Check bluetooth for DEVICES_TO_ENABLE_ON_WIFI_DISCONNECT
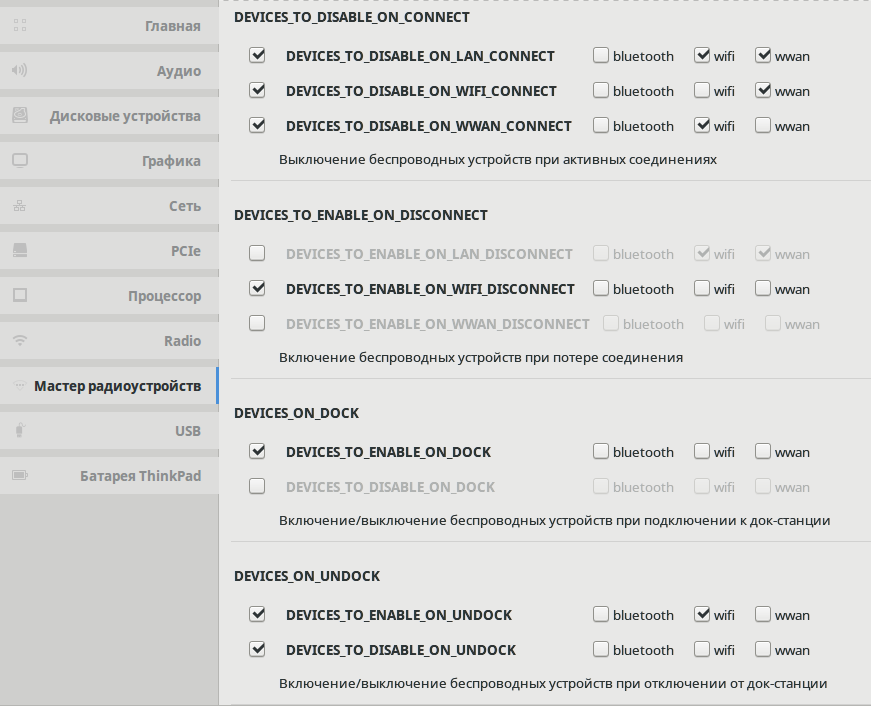The width and height of the screenshot is (871, 706). click(600, 288)
